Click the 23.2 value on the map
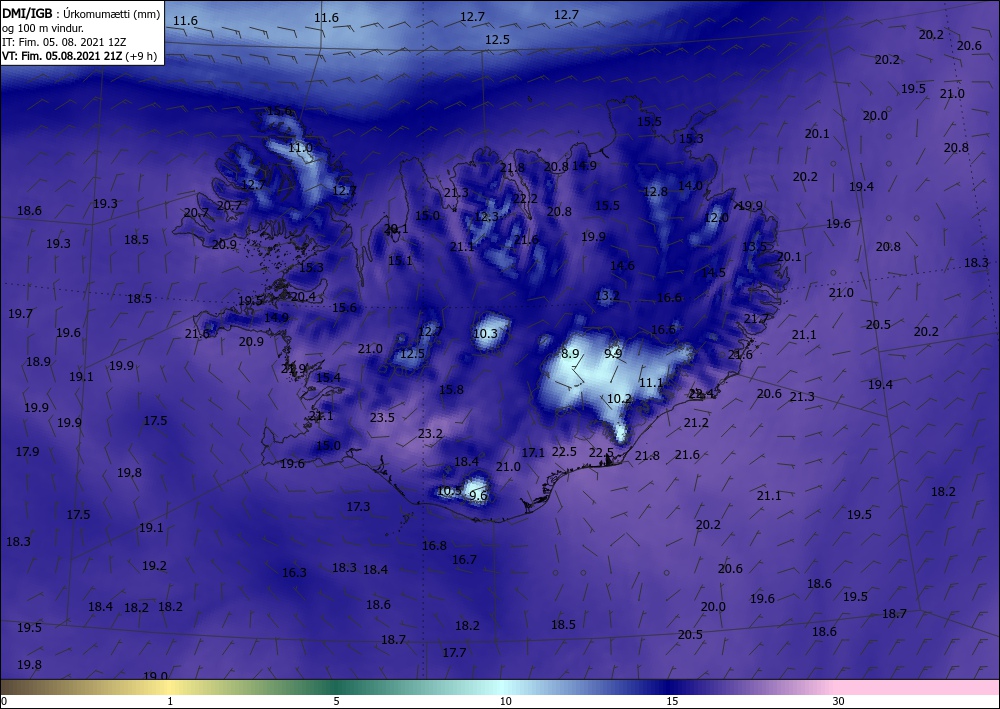Viewport: 1000px width, 709px height. point(430,434)
